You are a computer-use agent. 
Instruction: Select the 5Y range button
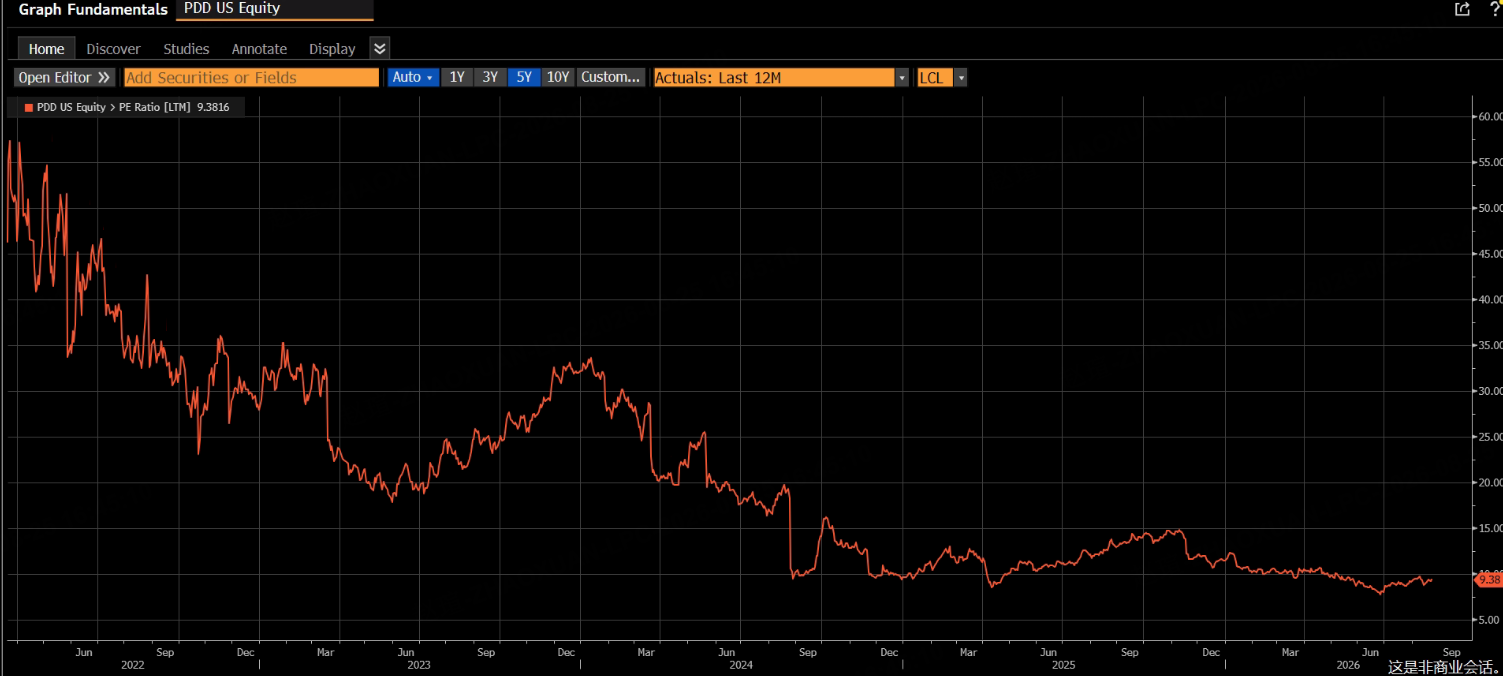tap(524, 77)
